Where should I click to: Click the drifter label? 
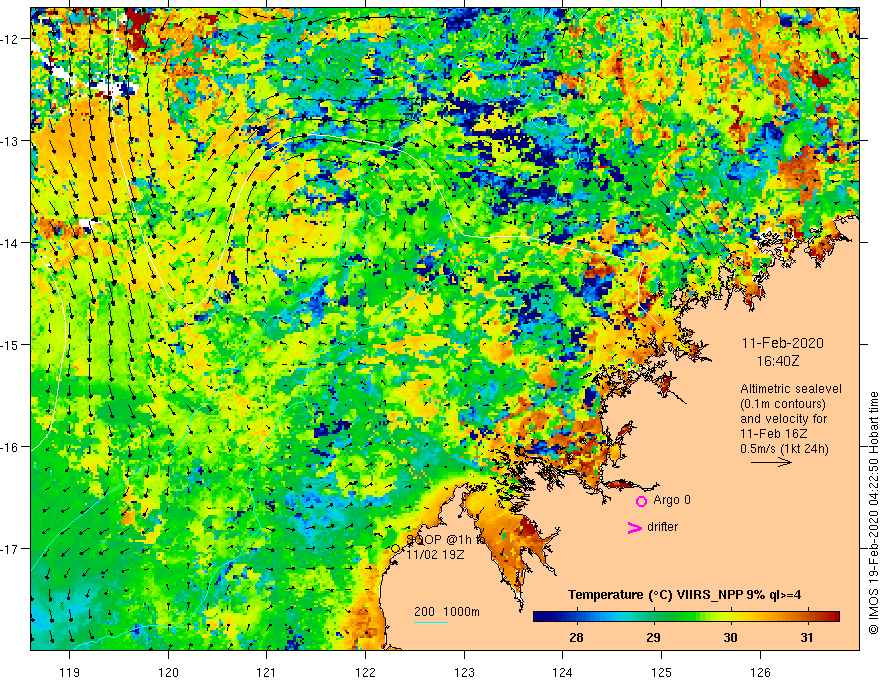click(x=662, y=527)
